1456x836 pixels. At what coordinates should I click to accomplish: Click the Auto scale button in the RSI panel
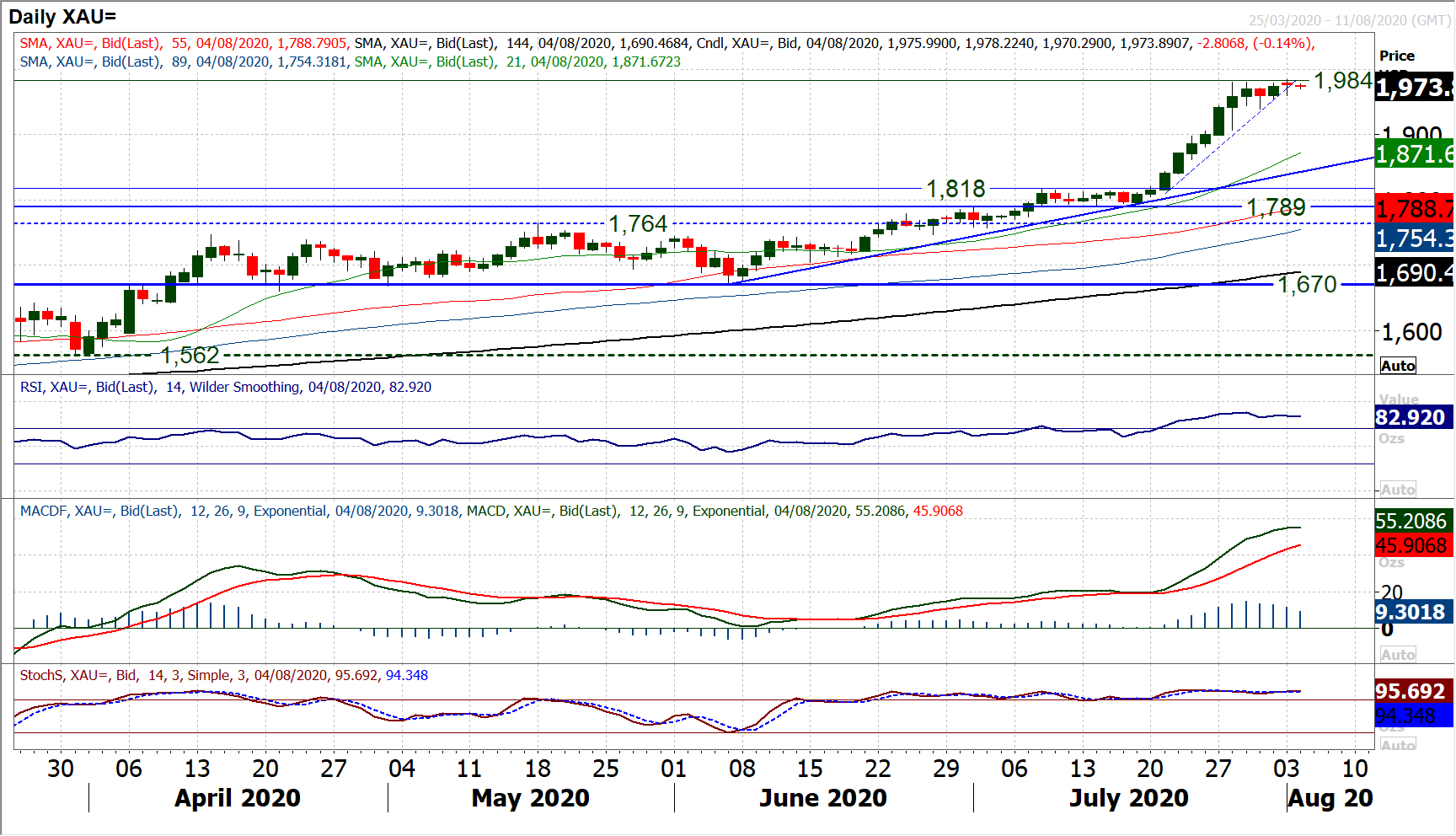pos(1398,490)
